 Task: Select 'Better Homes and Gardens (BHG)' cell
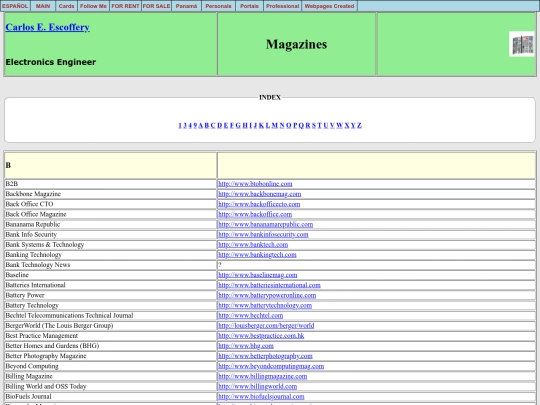[x=110, y=346]
